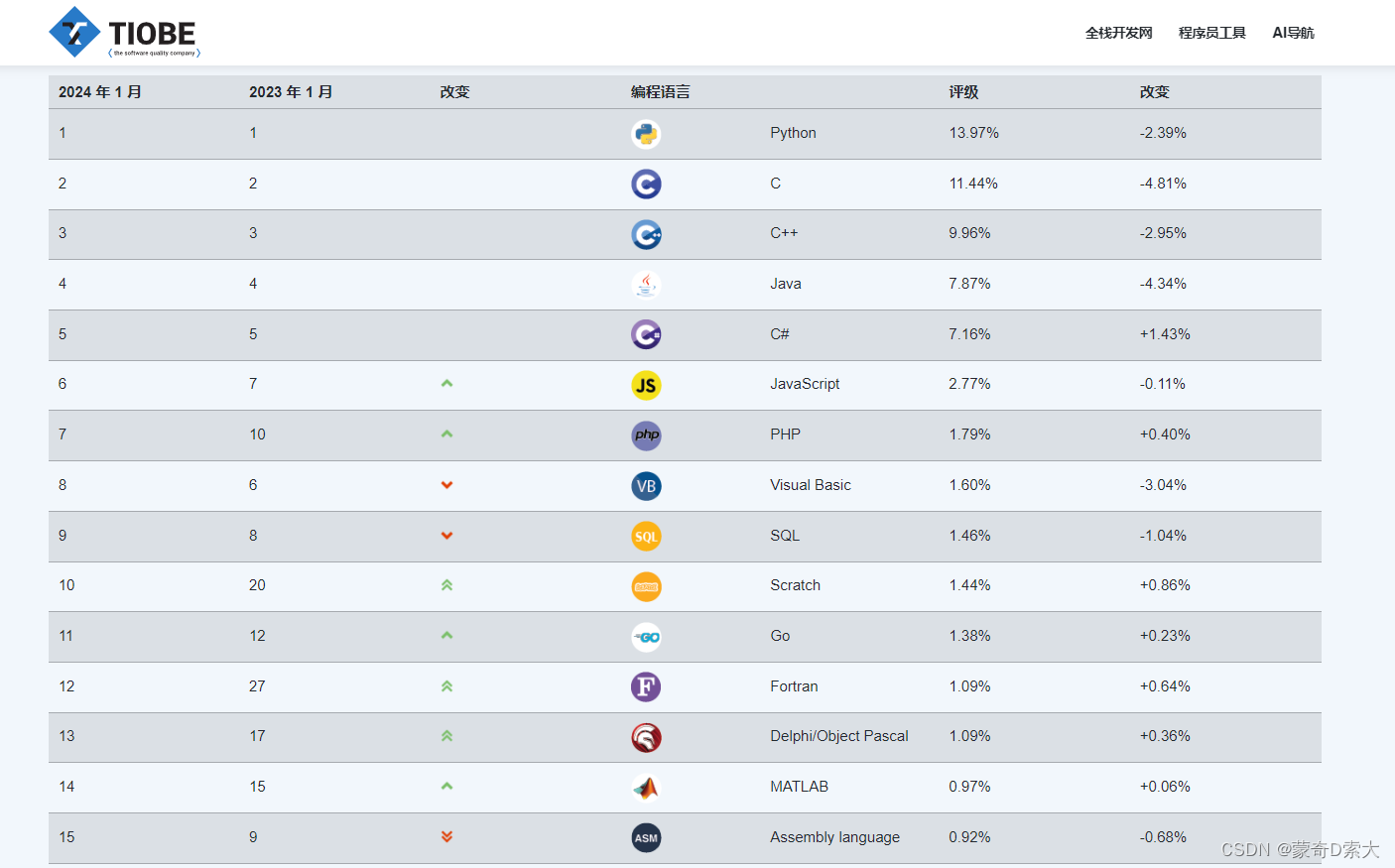Click the MATLAB icon
Image resolution: width=1395 pixels, height=868 pixels.
point(646,788)
